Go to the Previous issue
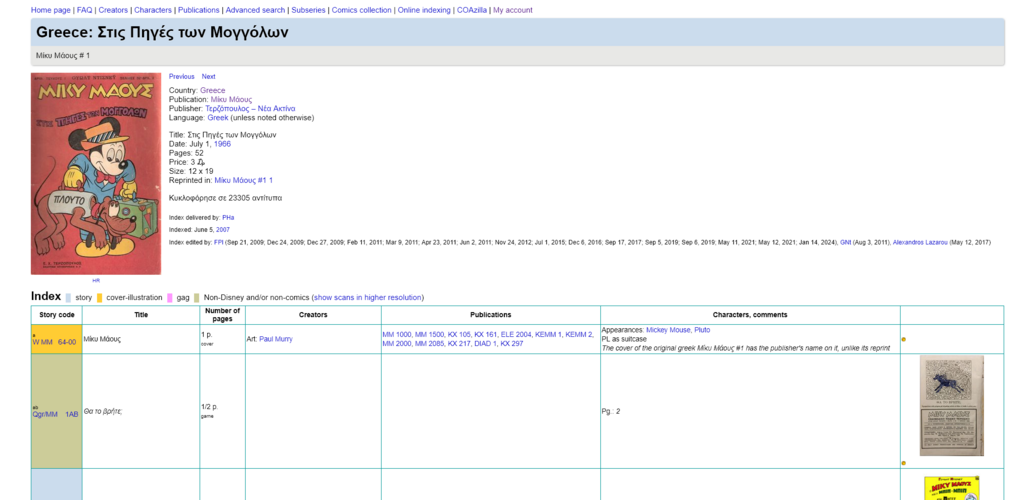1035x500 pixels. (x=182, y=77)
